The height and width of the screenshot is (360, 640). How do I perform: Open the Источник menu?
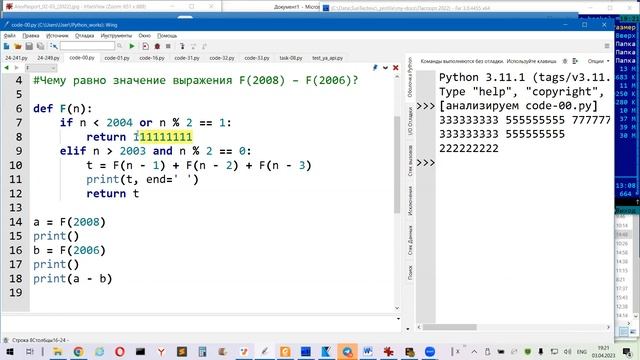coord(57,36)
